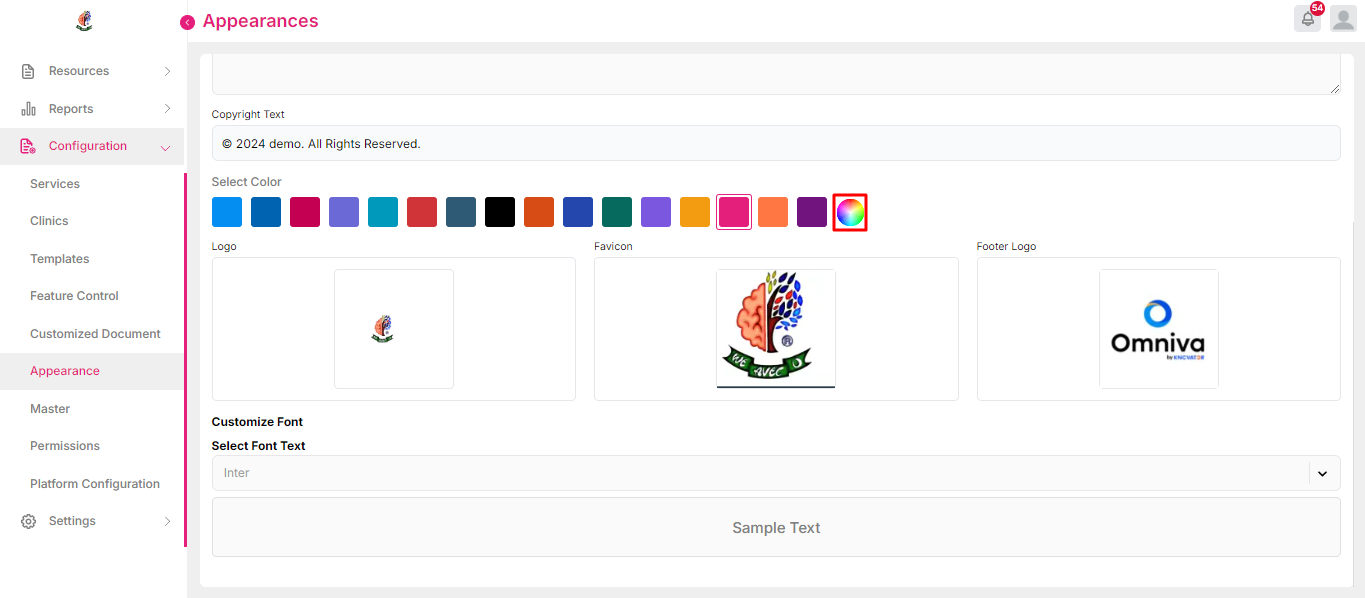Select the Customized Document link

95,334
